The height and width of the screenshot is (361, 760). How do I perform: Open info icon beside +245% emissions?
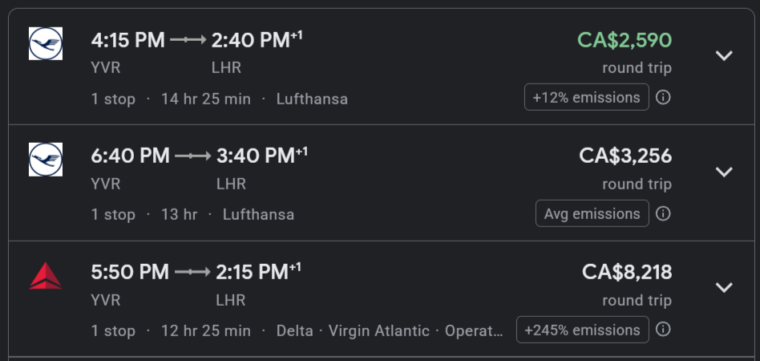point(663,330)
